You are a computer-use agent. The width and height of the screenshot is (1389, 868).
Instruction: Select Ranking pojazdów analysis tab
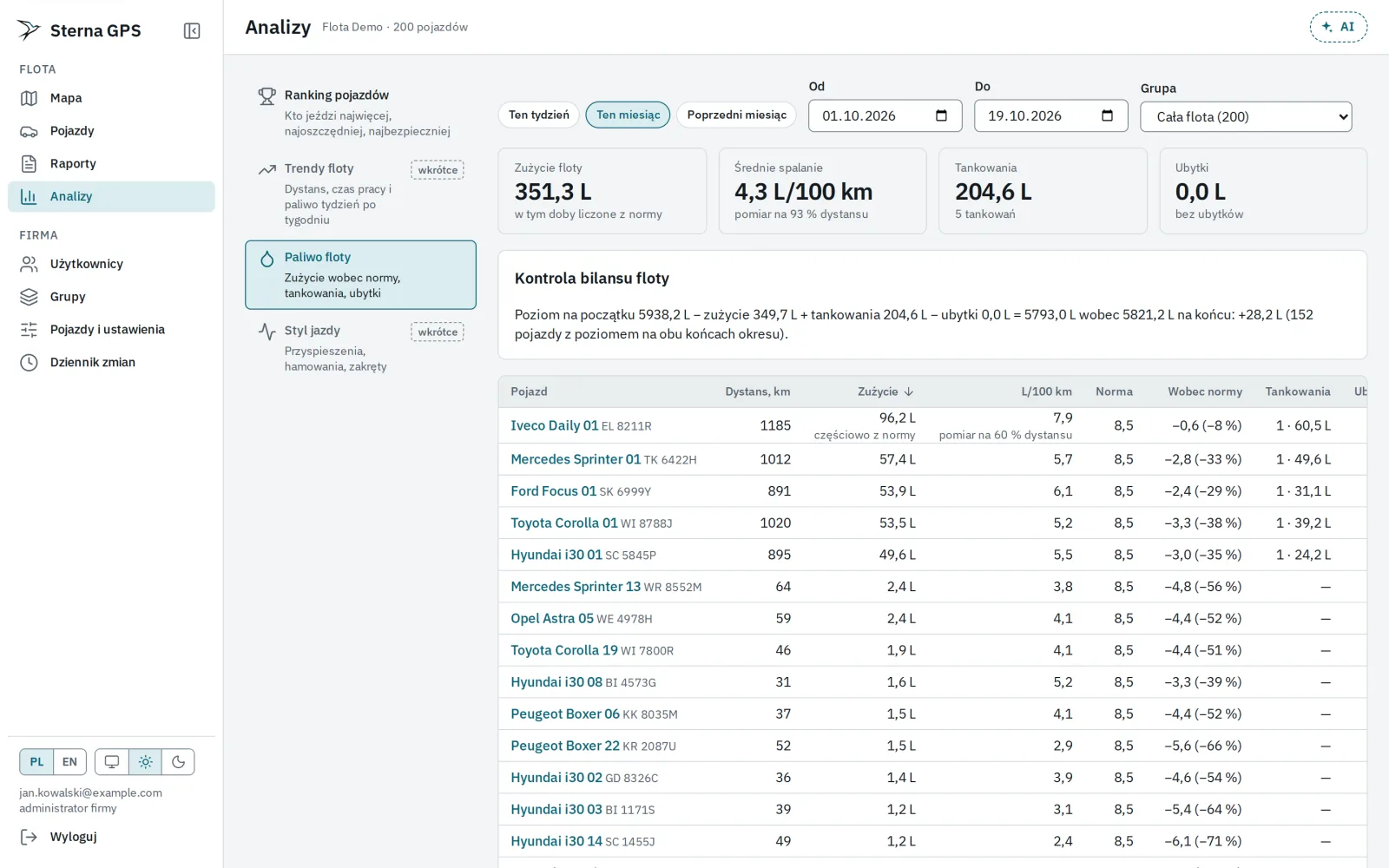click(360, 113)
